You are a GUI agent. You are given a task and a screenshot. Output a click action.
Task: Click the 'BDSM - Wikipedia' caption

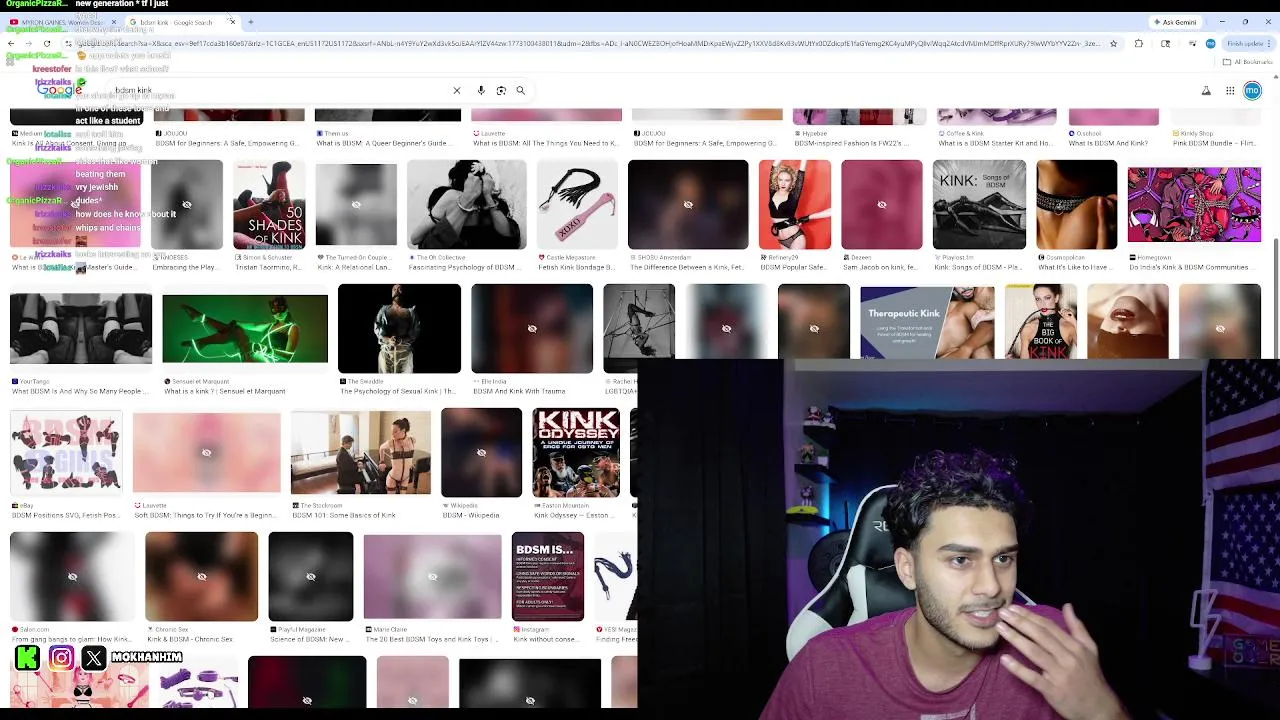tap(471, 516)
